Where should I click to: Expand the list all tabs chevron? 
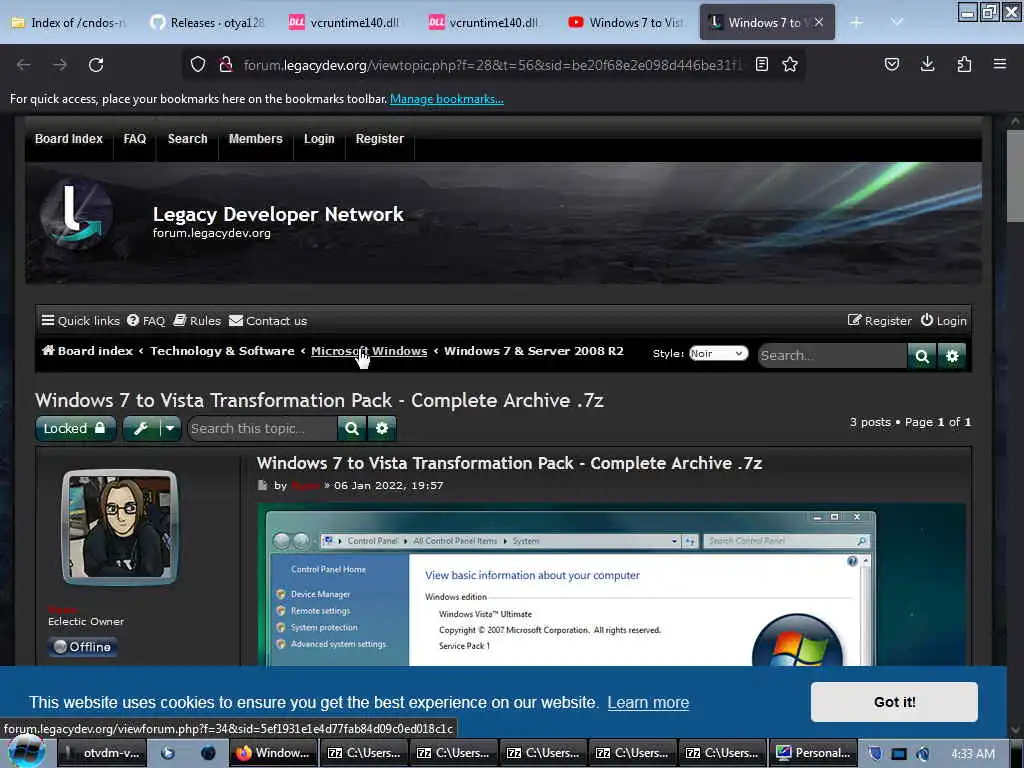click(897, 22)
